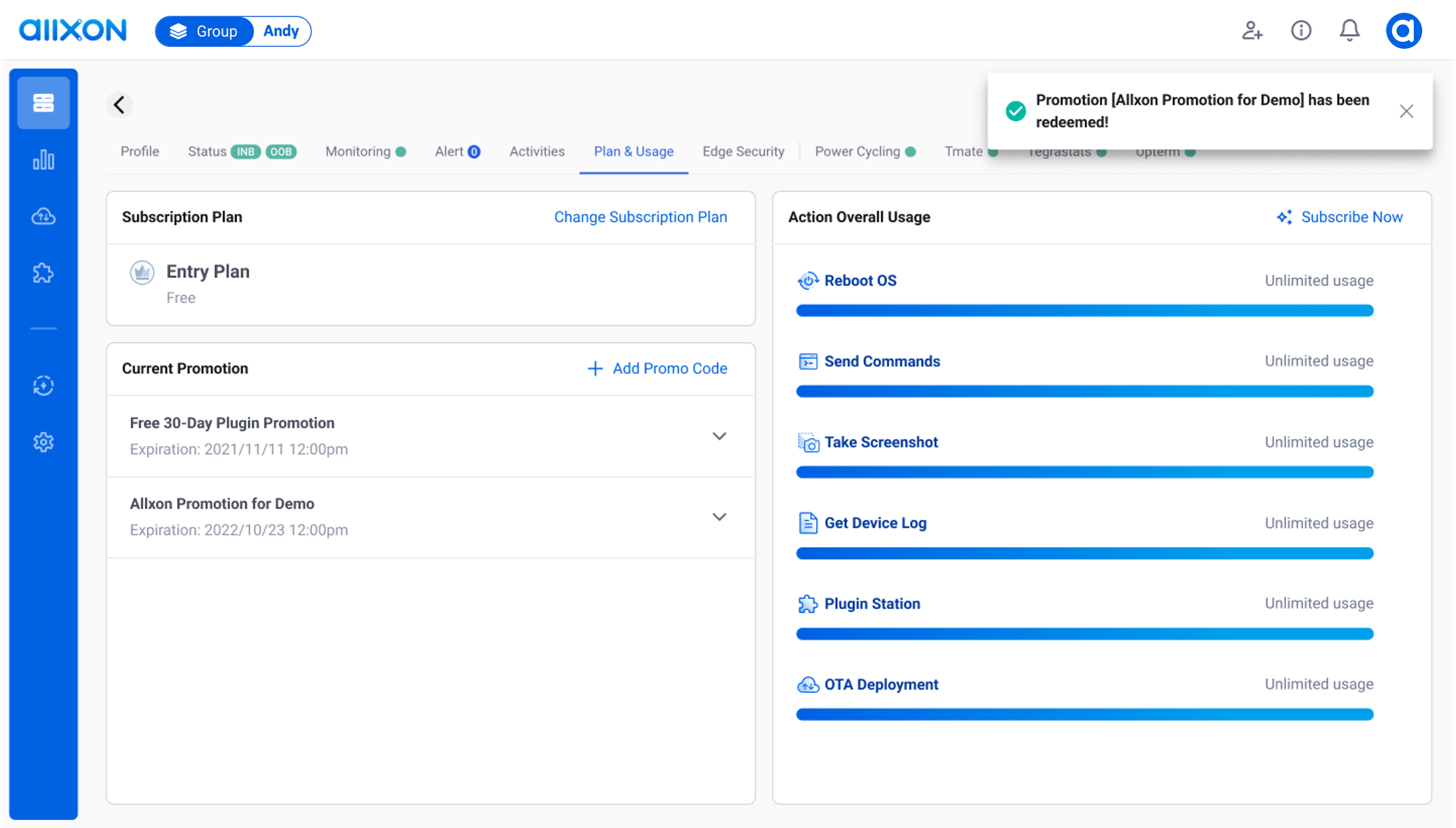Click 'Expiration: 2022/10/23 12:00pm' text
1456x828 pixels.
[x=239, y=530]
